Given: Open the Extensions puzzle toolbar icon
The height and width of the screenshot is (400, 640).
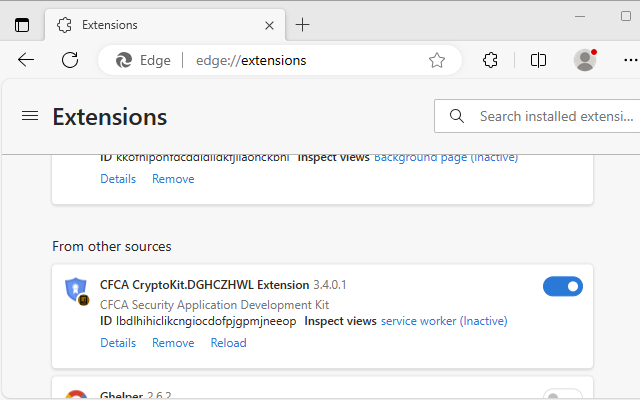Looking at the screenshot, I should [490, 60].
